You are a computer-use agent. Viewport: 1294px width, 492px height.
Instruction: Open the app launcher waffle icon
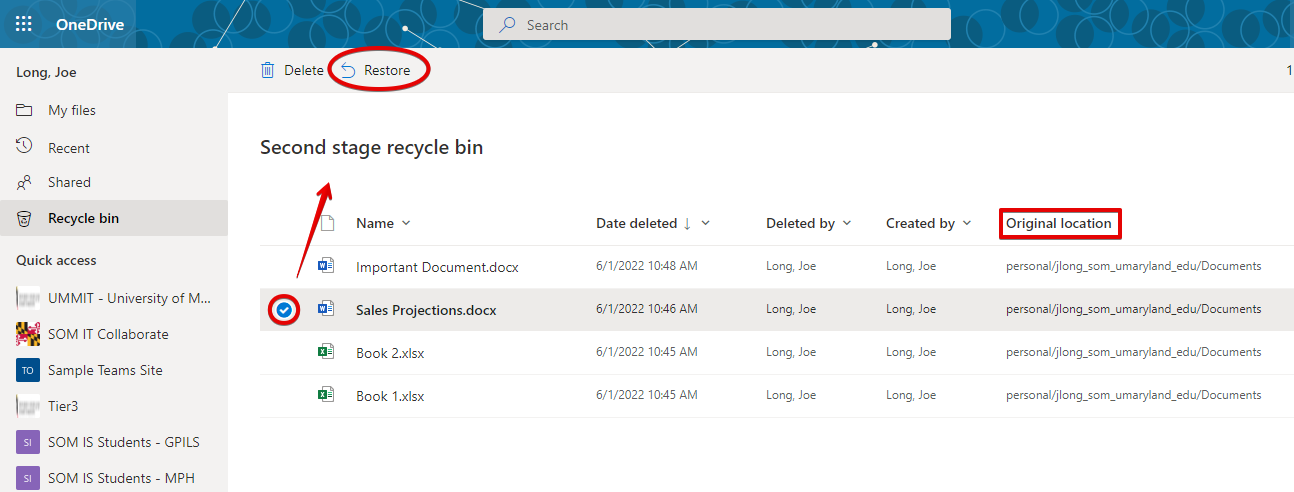click(24, 24)
